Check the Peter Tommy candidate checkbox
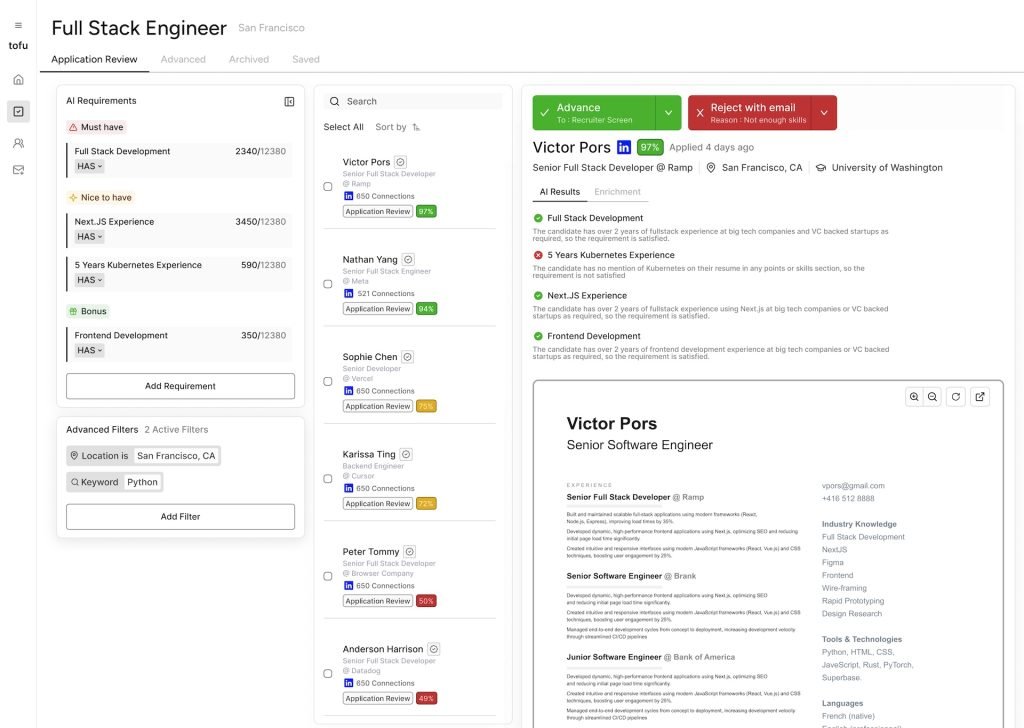1024x728 pixels. [328, 576]
